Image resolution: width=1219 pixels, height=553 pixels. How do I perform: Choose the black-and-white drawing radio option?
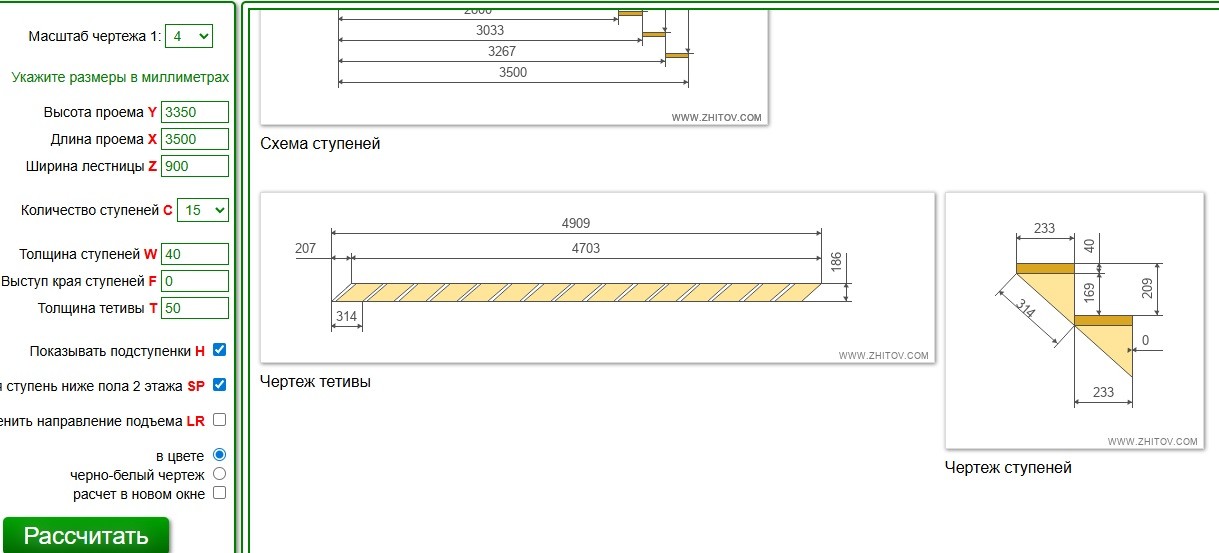tap(220, 474)
